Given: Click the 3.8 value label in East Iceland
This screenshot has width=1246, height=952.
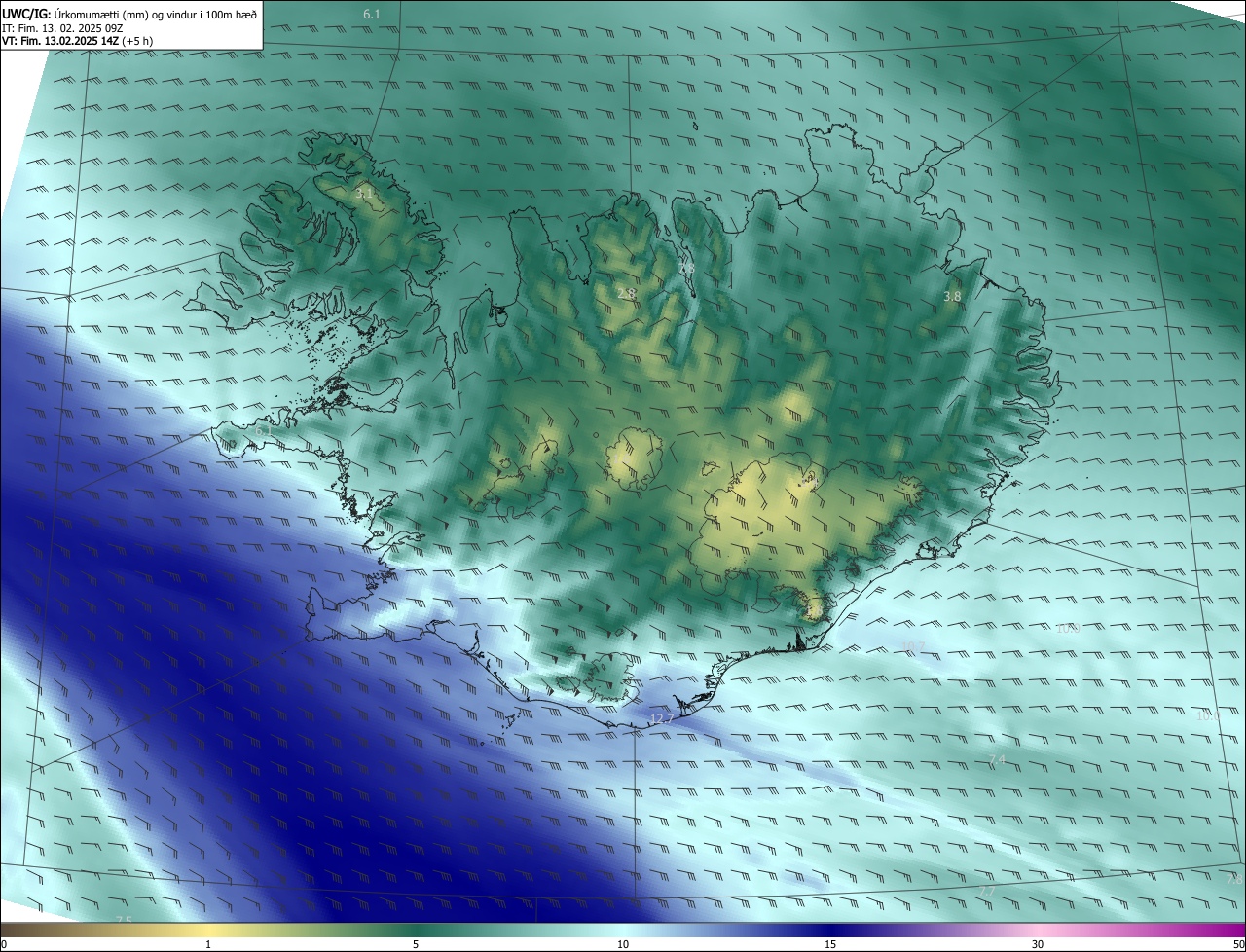Looking at the screenshot, I should click(x=952, y=296).
